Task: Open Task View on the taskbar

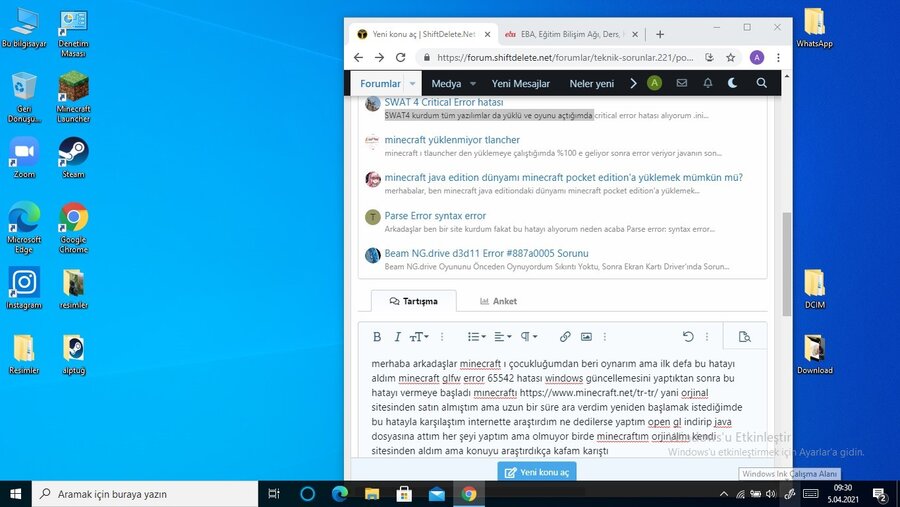Action: [274, 494]
